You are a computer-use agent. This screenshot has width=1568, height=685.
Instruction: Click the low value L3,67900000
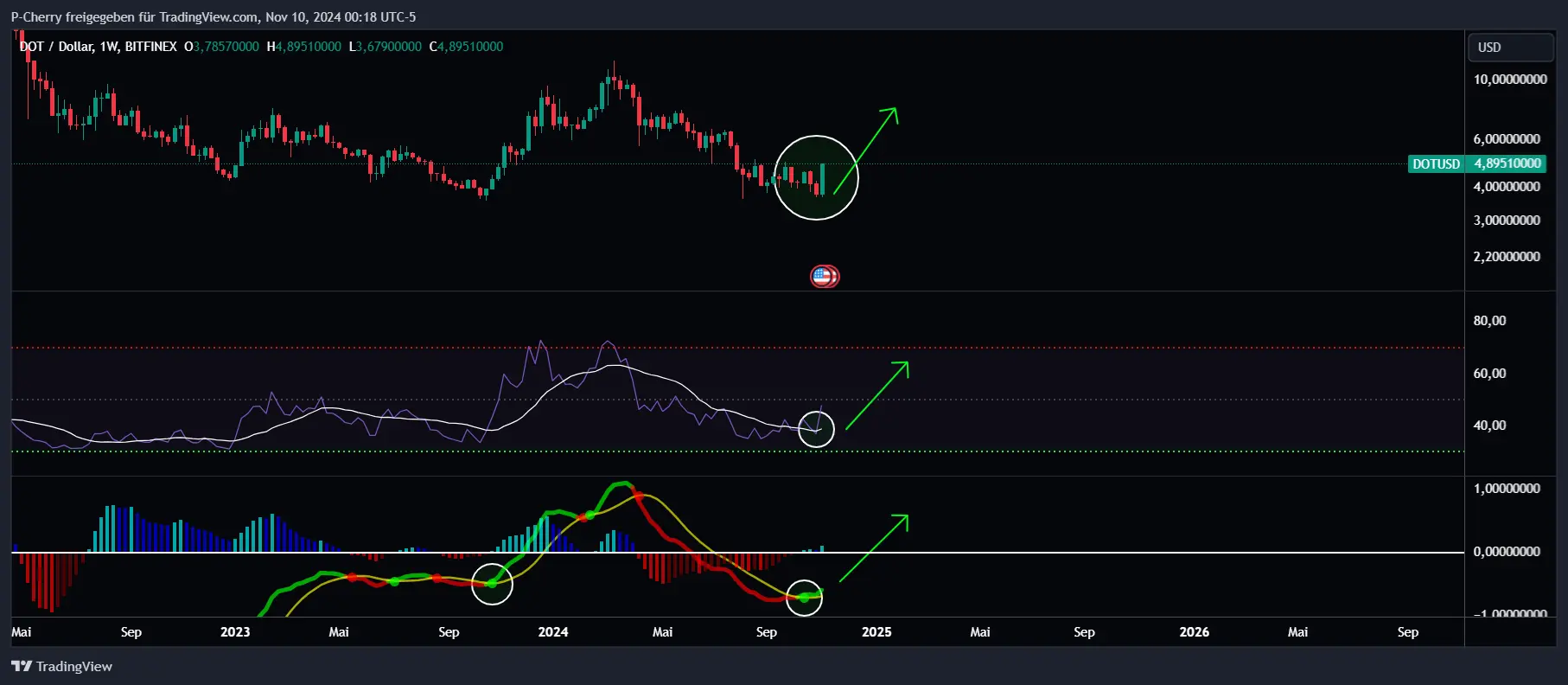(385, 47)
